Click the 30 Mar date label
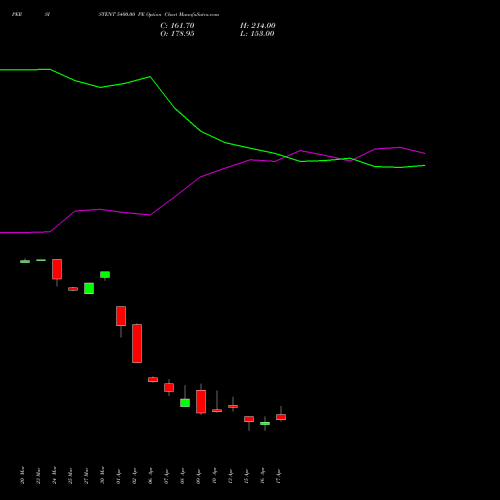Screen dimensions: 500x500 point(102,475)
